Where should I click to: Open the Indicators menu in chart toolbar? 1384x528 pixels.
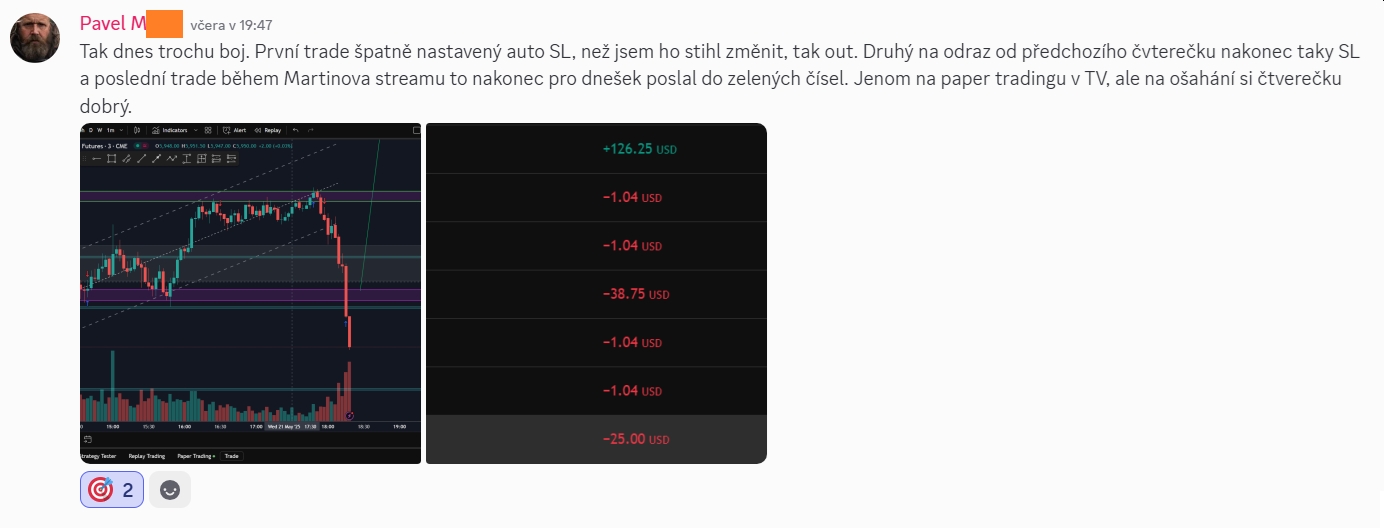[x=170, y=130]
